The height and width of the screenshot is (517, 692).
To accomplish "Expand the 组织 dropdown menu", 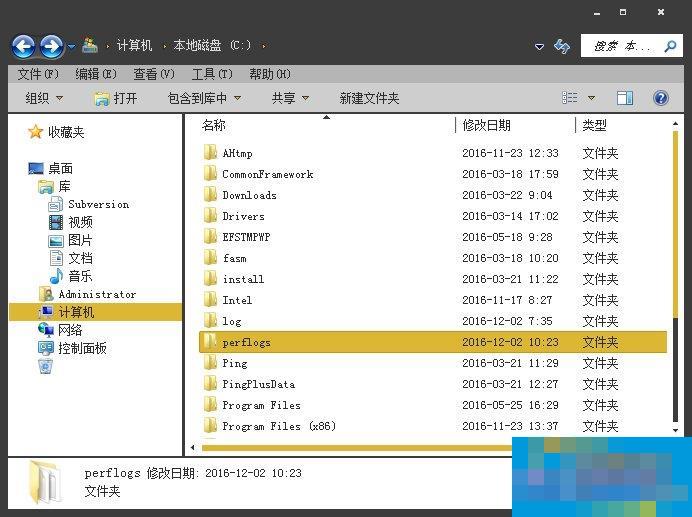I will (44, 98).
